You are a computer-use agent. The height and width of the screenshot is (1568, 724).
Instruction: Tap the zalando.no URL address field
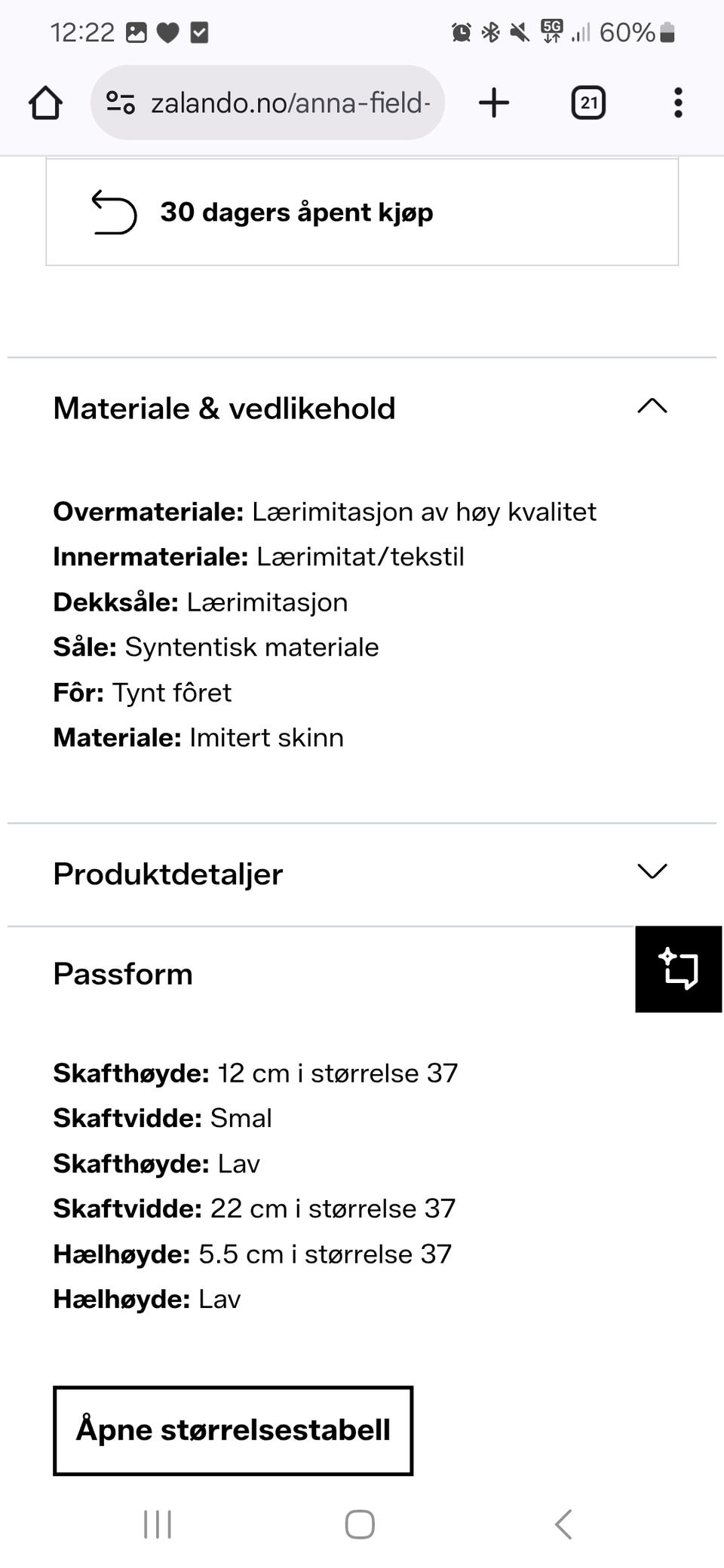click(x=290, y=103)
